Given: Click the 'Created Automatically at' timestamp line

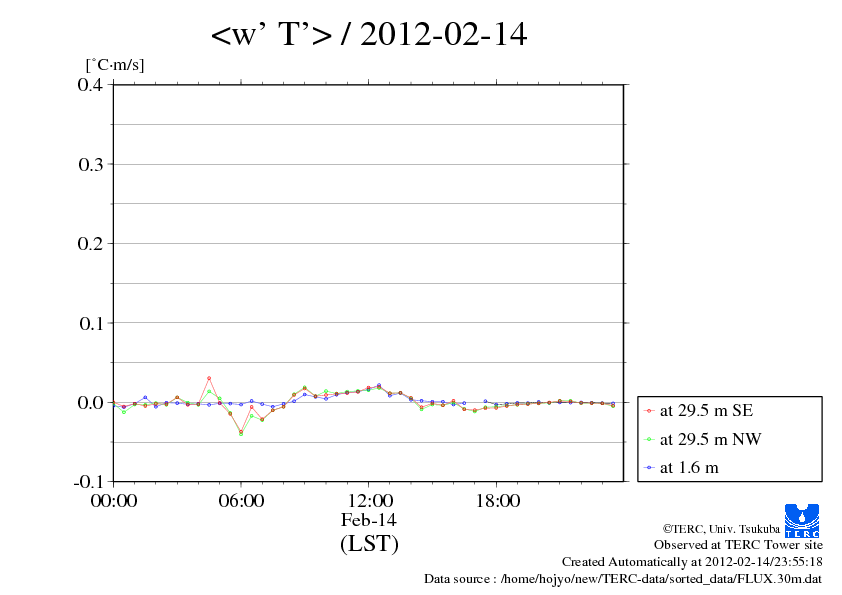Looking at the screenshot, I should coord(692,562).
